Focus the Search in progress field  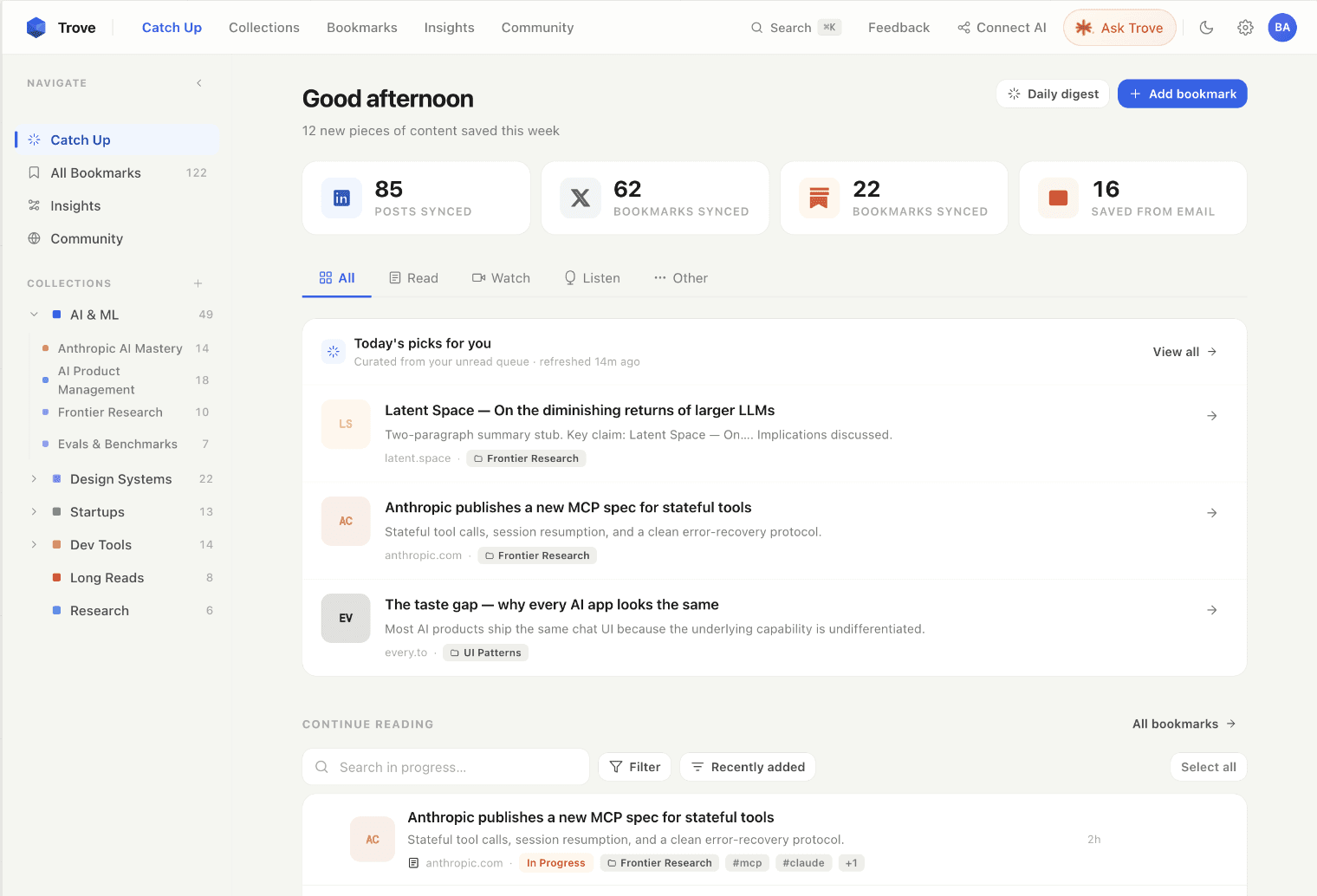click(446, 767)
